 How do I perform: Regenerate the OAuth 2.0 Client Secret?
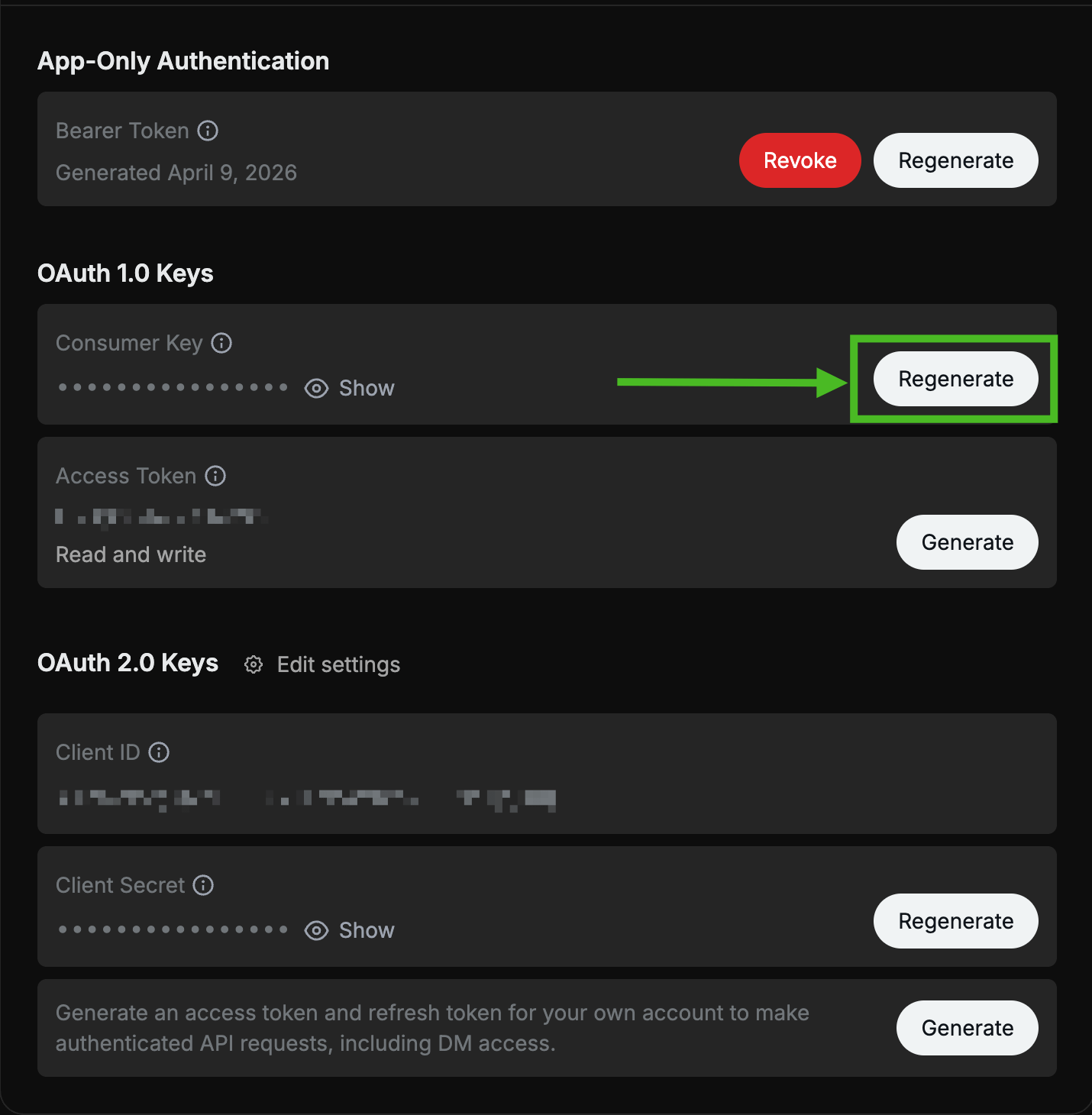pos(955,921)
